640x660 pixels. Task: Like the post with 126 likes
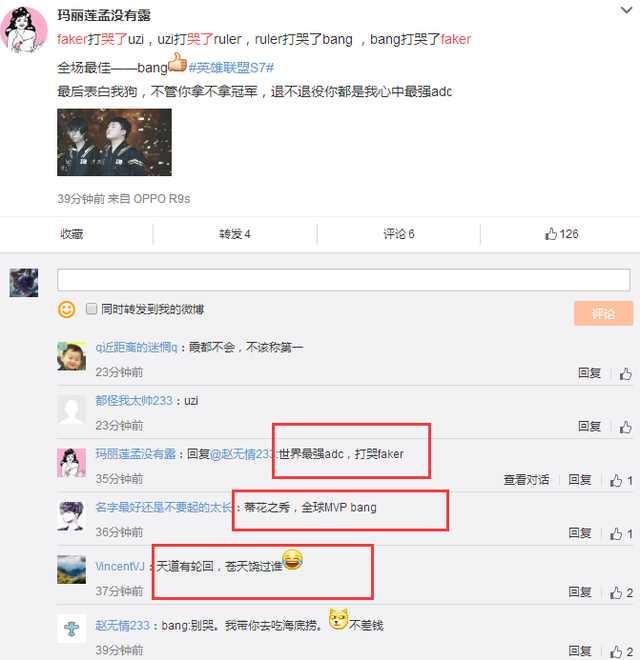561,234
